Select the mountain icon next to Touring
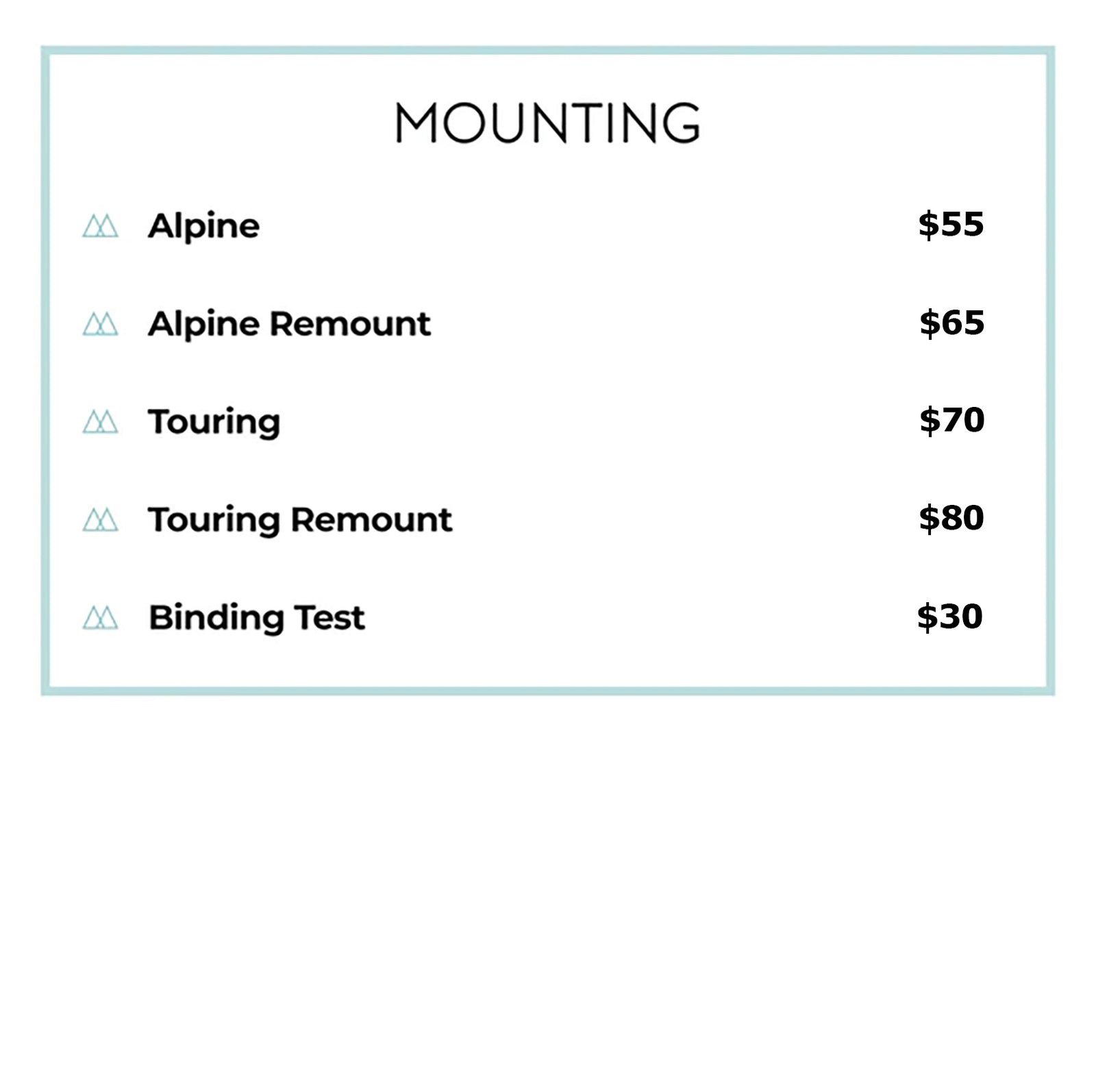The width and height of the screenshot is (1096, 1092). [100, 421]
